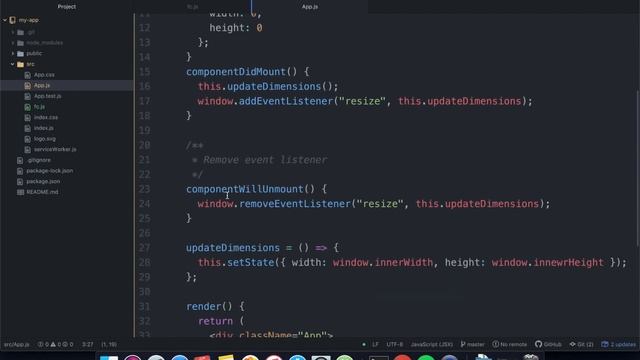This screenshot has width=640, height=360.
Task: Open index.js in the tree
Action: point(44,128)
